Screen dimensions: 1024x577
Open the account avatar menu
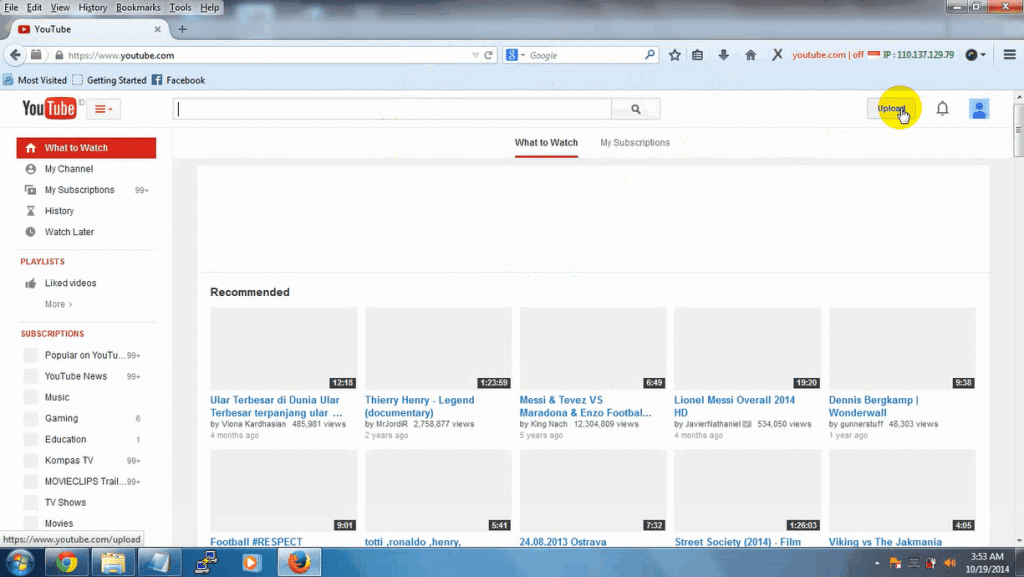click(x=978, y=108)
